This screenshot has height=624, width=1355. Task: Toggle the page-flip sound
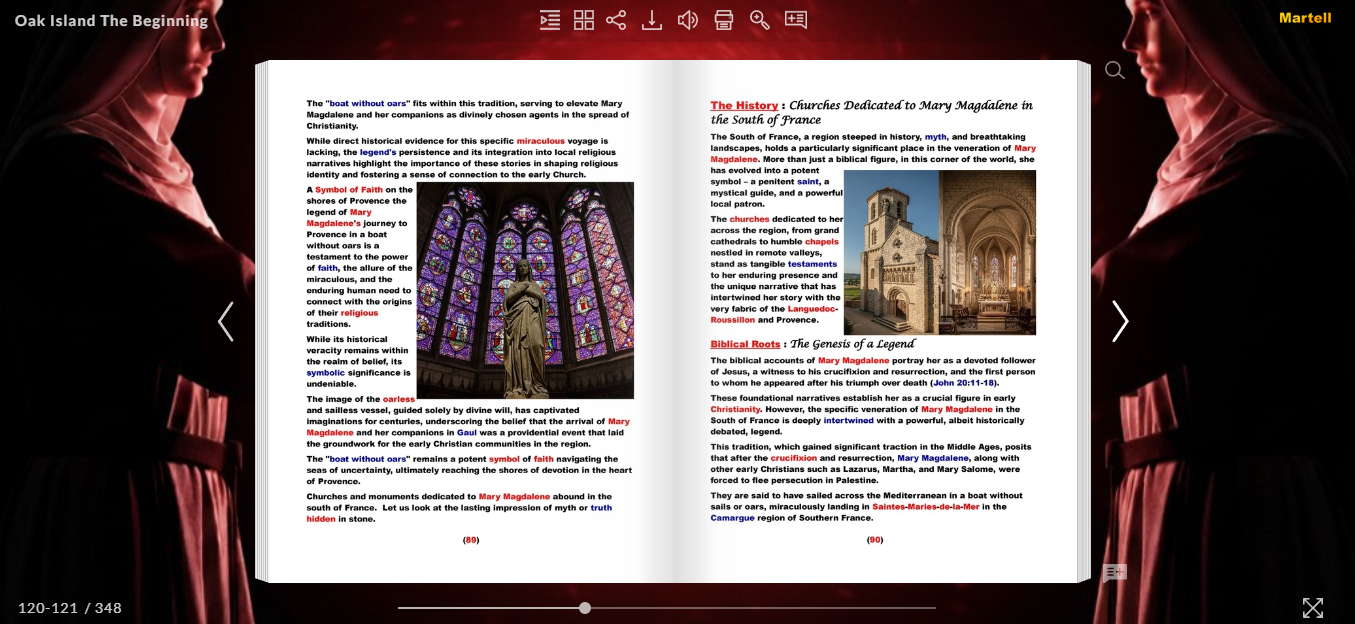(688, 20)
